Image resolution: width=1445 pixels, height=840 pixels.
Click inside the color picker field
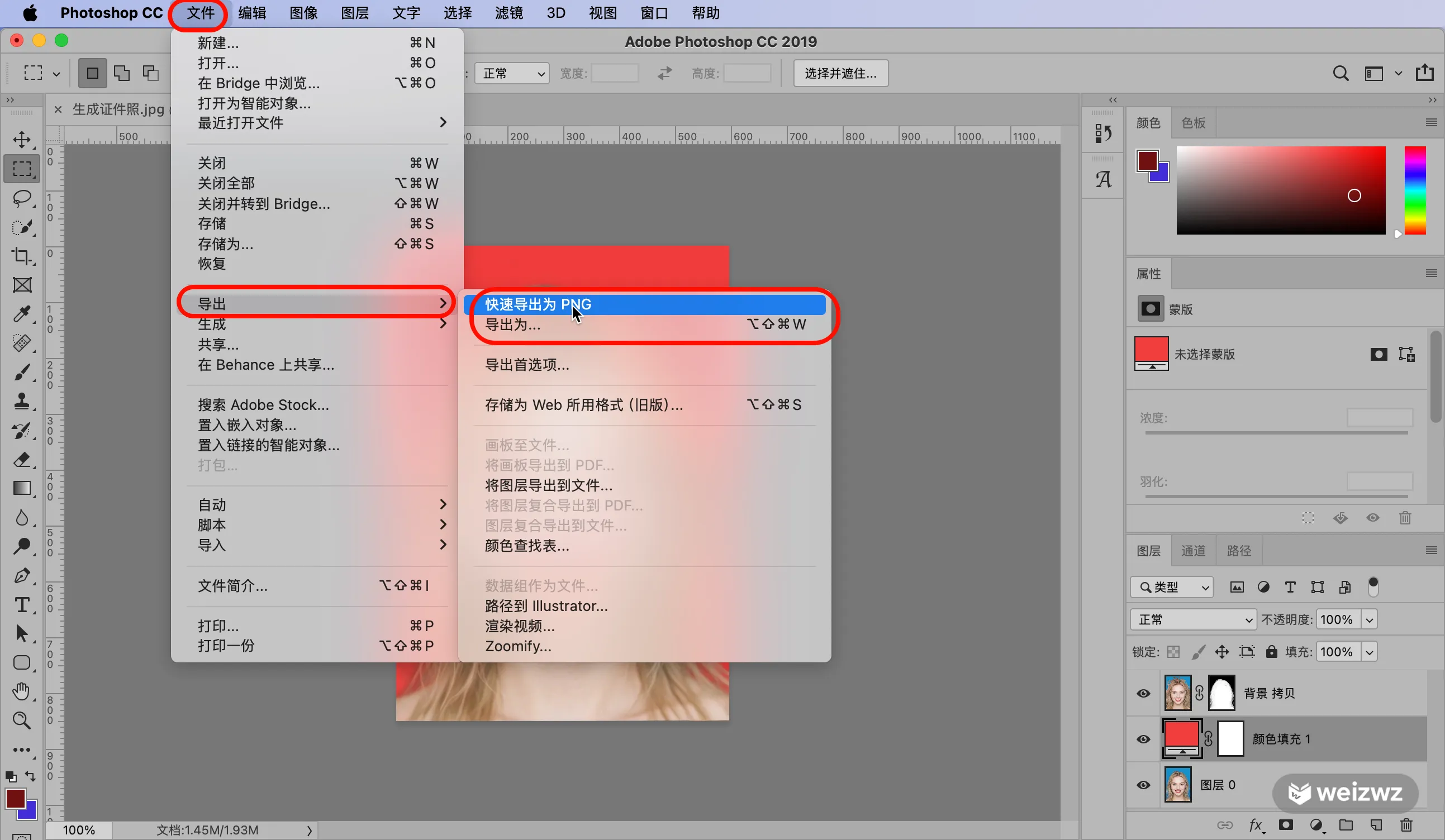pyautogui.click(x=1281, y=190)
